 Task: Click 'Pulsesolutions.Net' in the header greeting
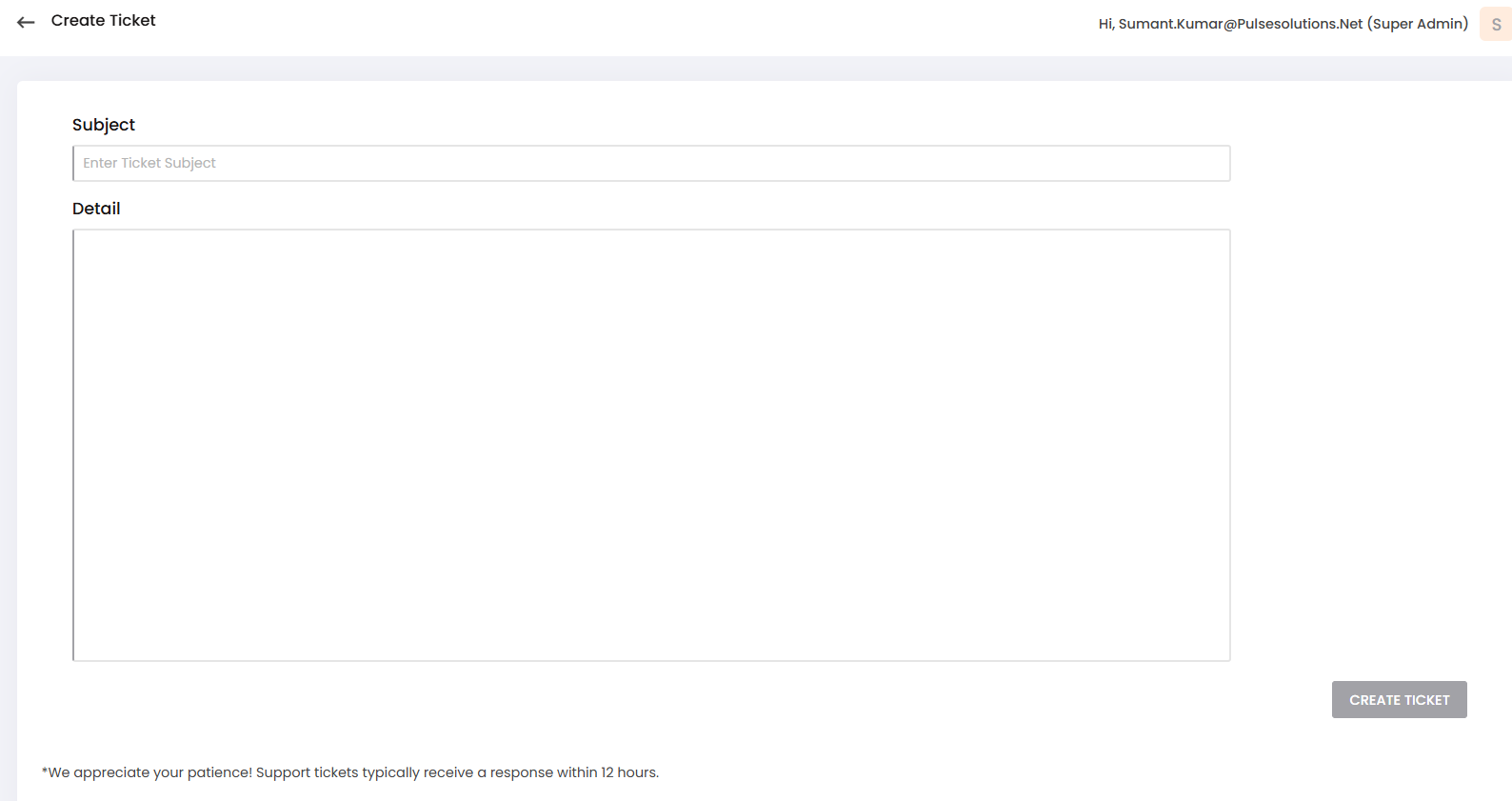tap(1300, 24)
